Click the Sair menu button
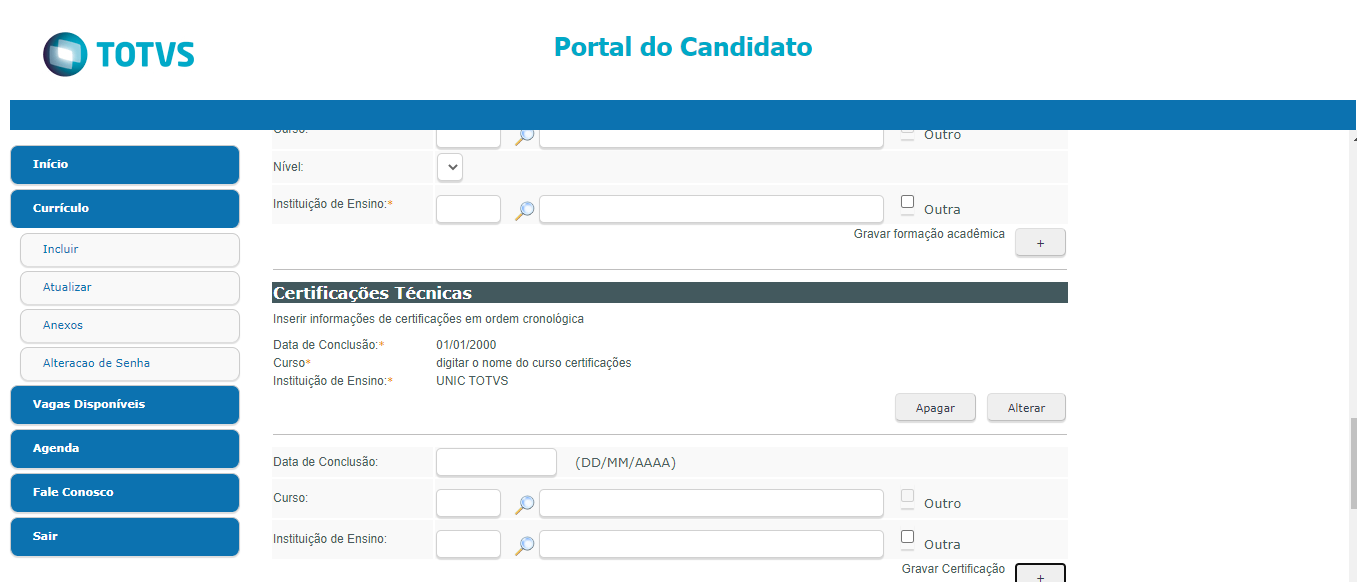The width and height of the screenshot is (1357, 582). click(x=125, y=536)
